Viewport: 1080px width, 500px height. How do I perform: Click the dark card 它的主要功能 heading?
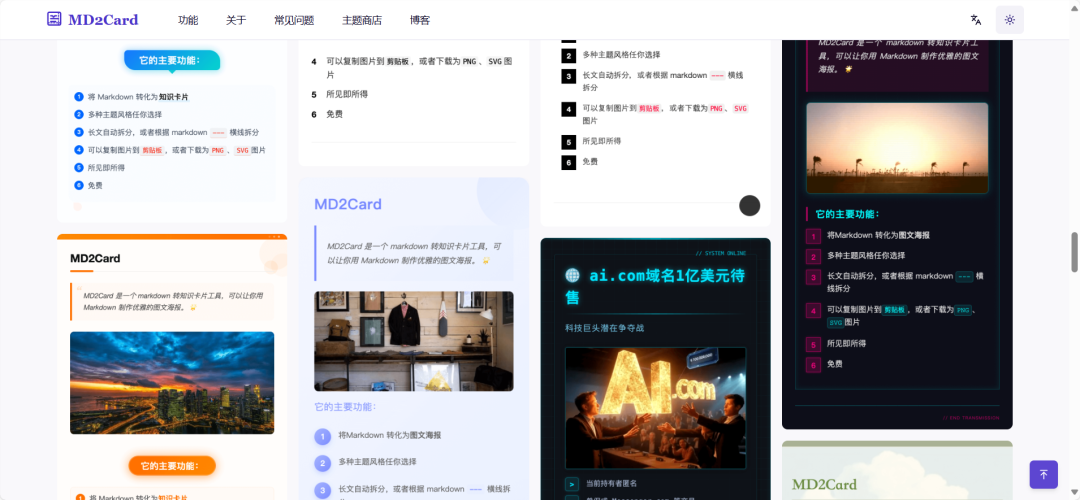click(x=848, y=214)
